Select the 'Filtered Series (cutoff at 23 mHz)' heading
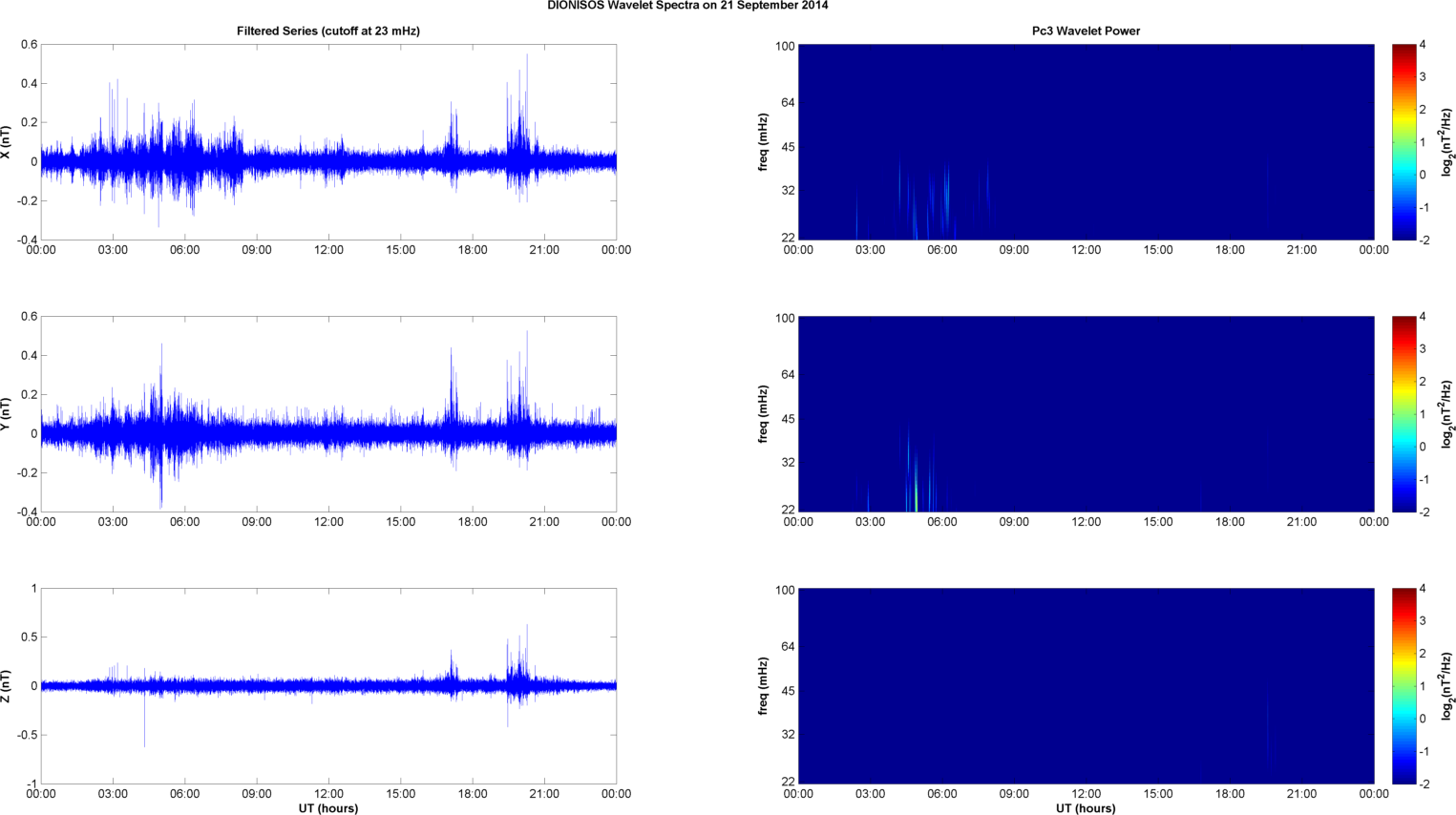Image resolution: width=1456 pixels, height=815 pixels. pos(328,31)
